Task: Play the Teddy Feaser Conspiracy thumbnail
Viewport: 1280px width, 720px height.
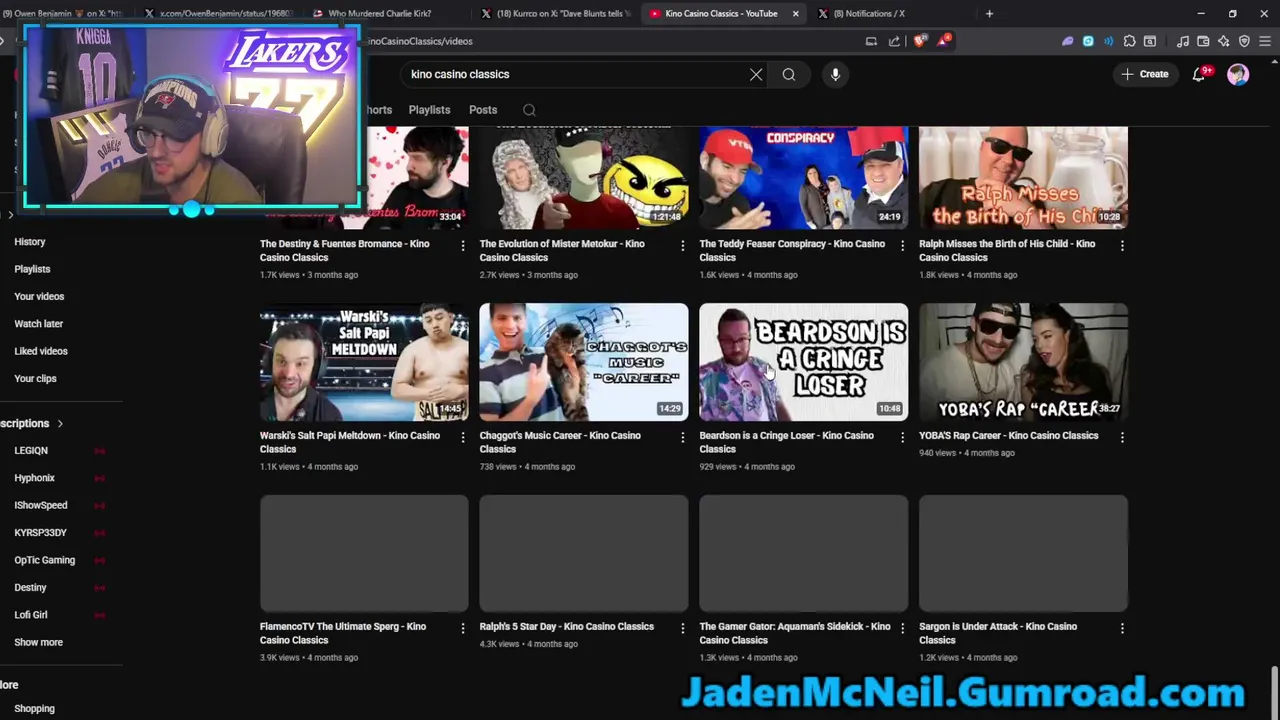Action: pyautogui.click(x=804, y=177)
